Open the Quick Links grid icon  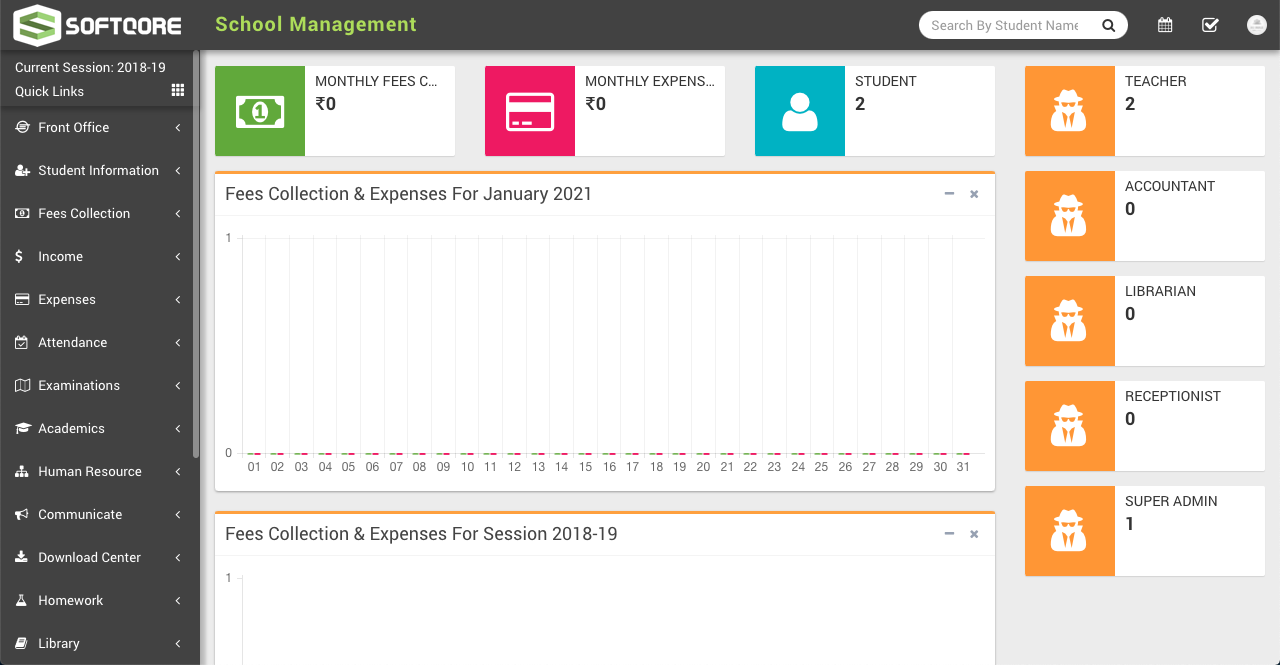(178, 90)
